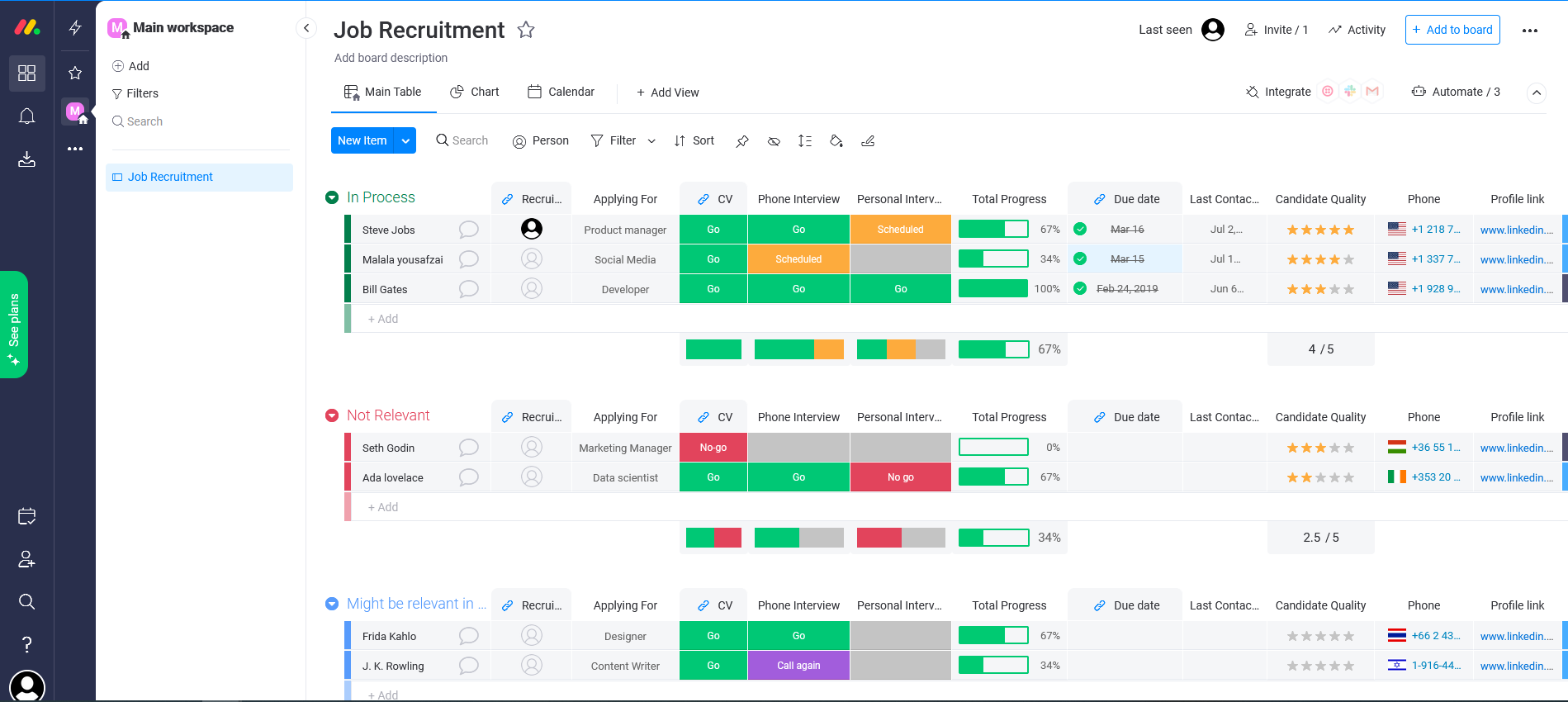The height and width of the screenshot is (702, 1568).
Task: Toggle due date checkmark for Malala yousafzai
Action: point(1080,259)
